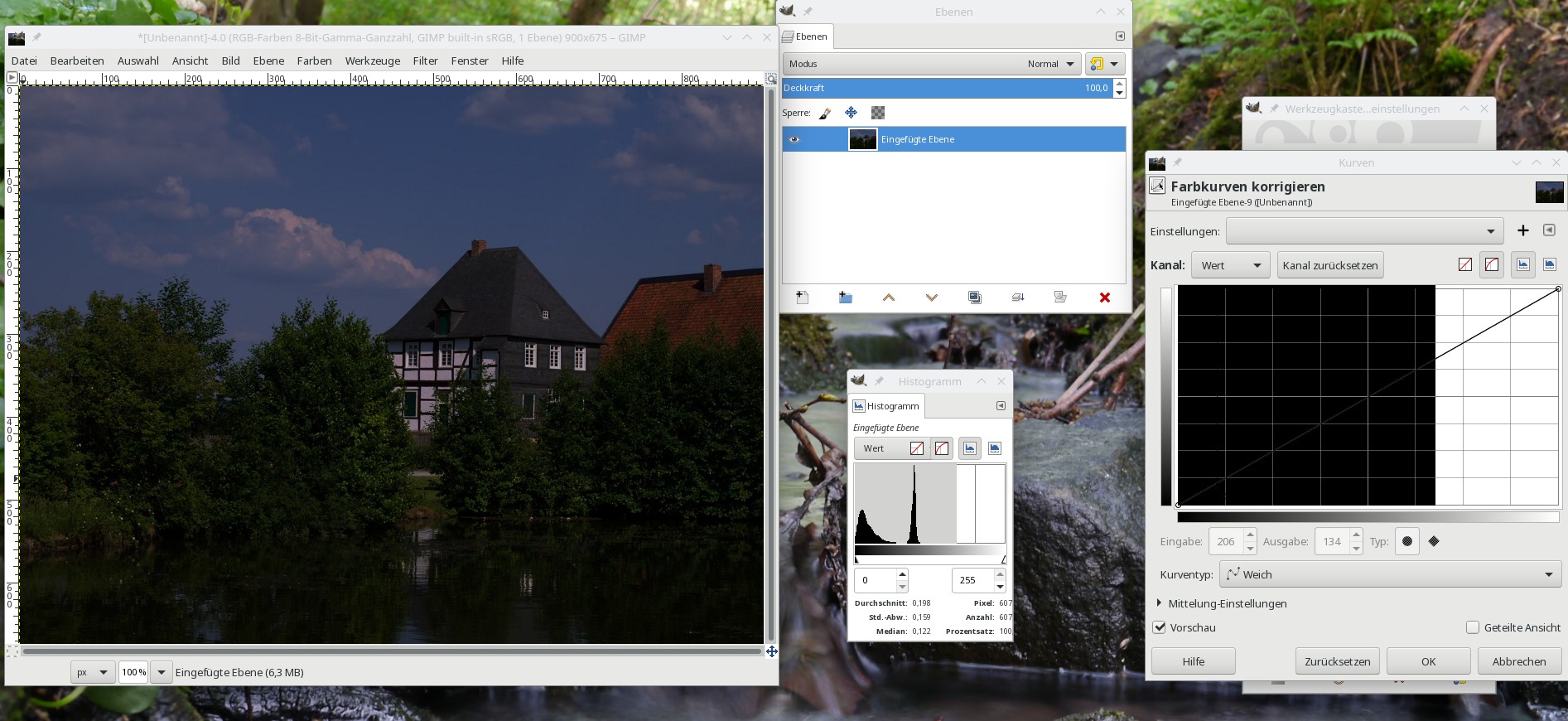This screenshot has height=721, width=1568.
Task: Click the lock alpha channel checkerboard icon
Action: [878, 113]
